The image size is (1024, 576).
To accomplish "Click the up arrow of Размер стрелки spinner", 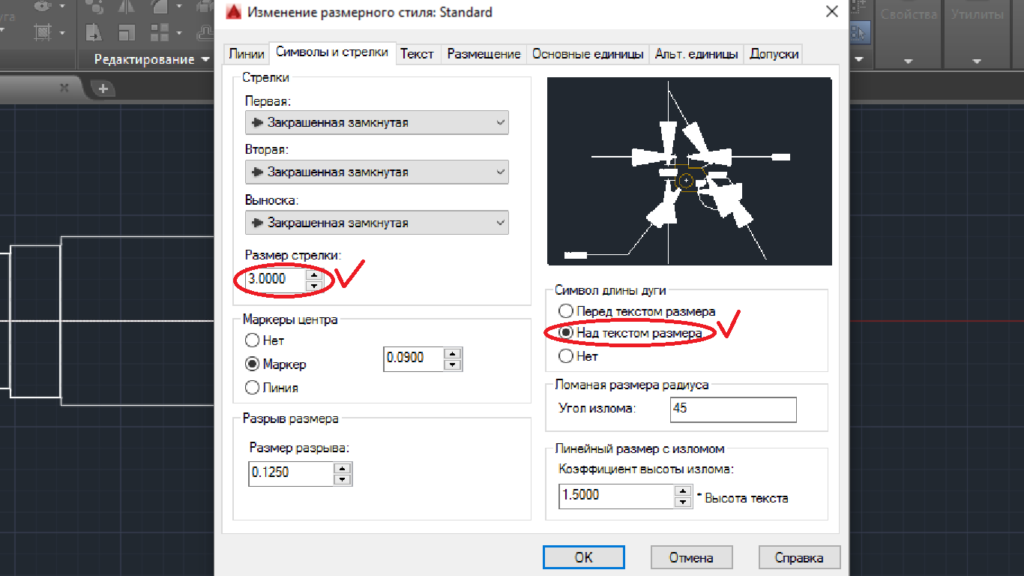I will pos(314,273).
